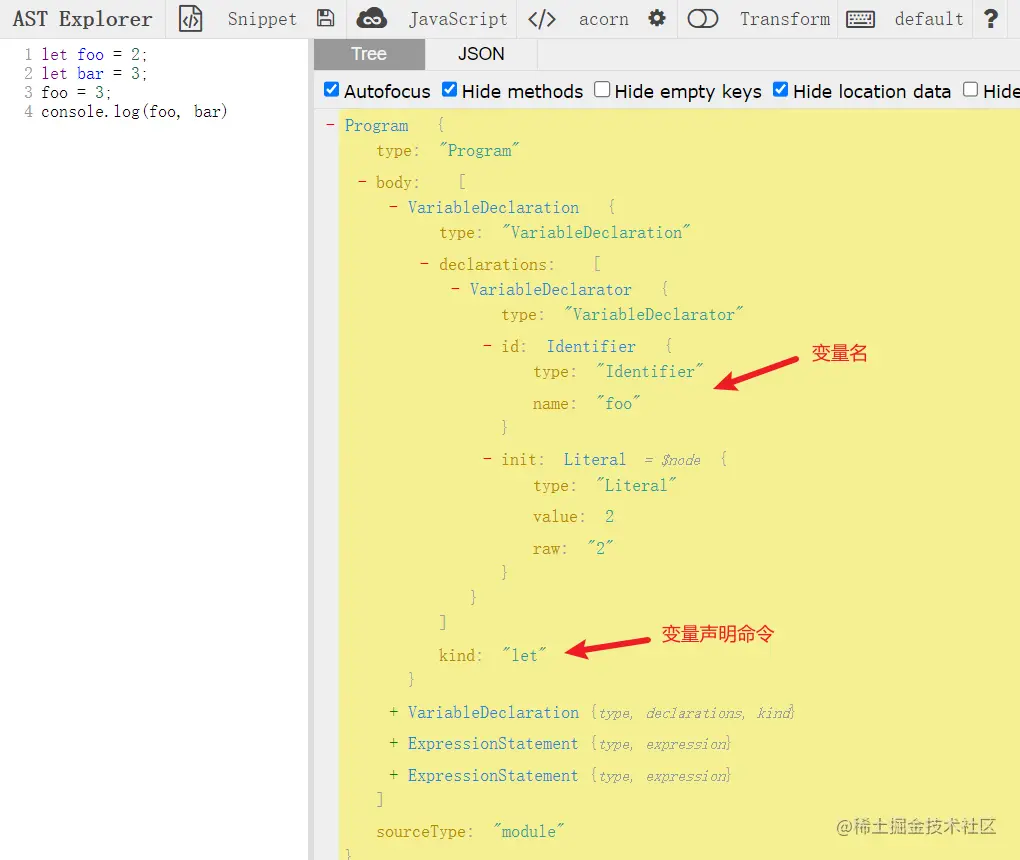Screen dimensions: 1020x860
Task: Click the VariableDeclarator node label
Action: point(550,289)
